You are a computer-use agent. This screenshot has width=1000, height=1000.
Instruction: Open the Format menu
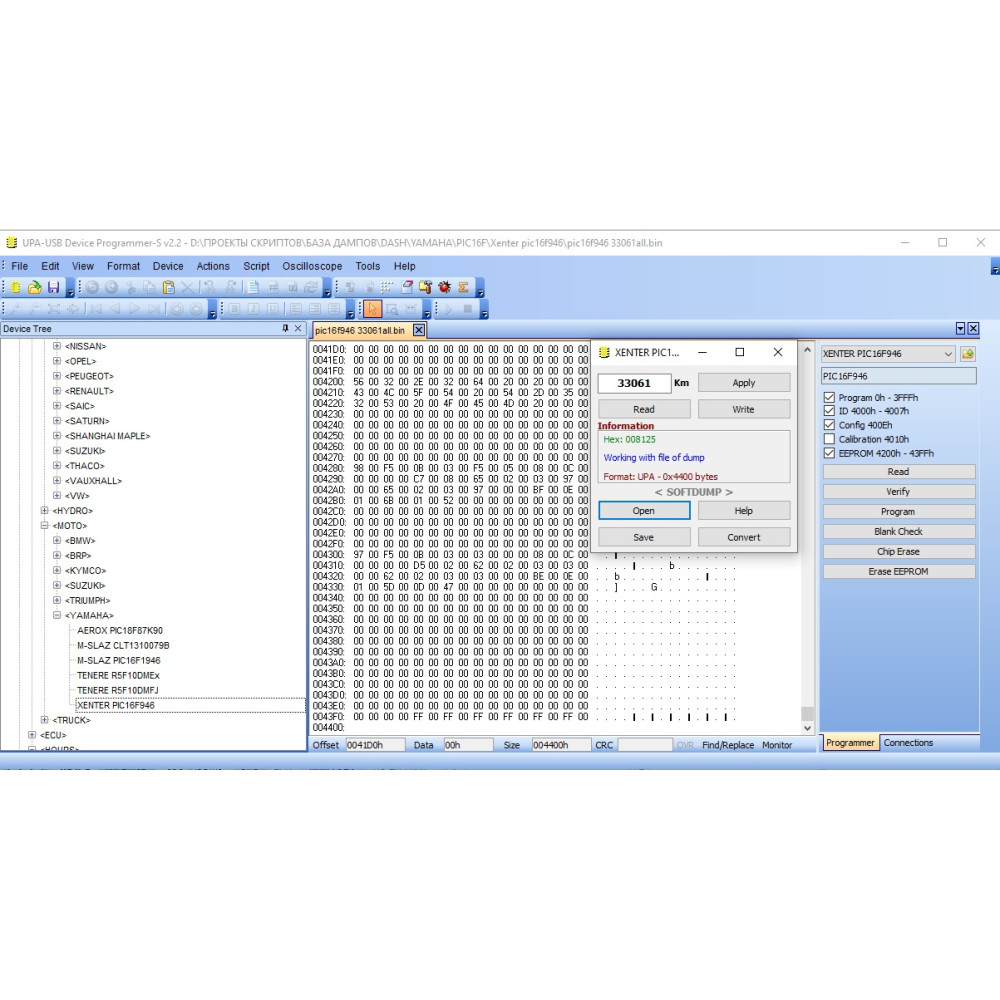(x=123, y=266)
